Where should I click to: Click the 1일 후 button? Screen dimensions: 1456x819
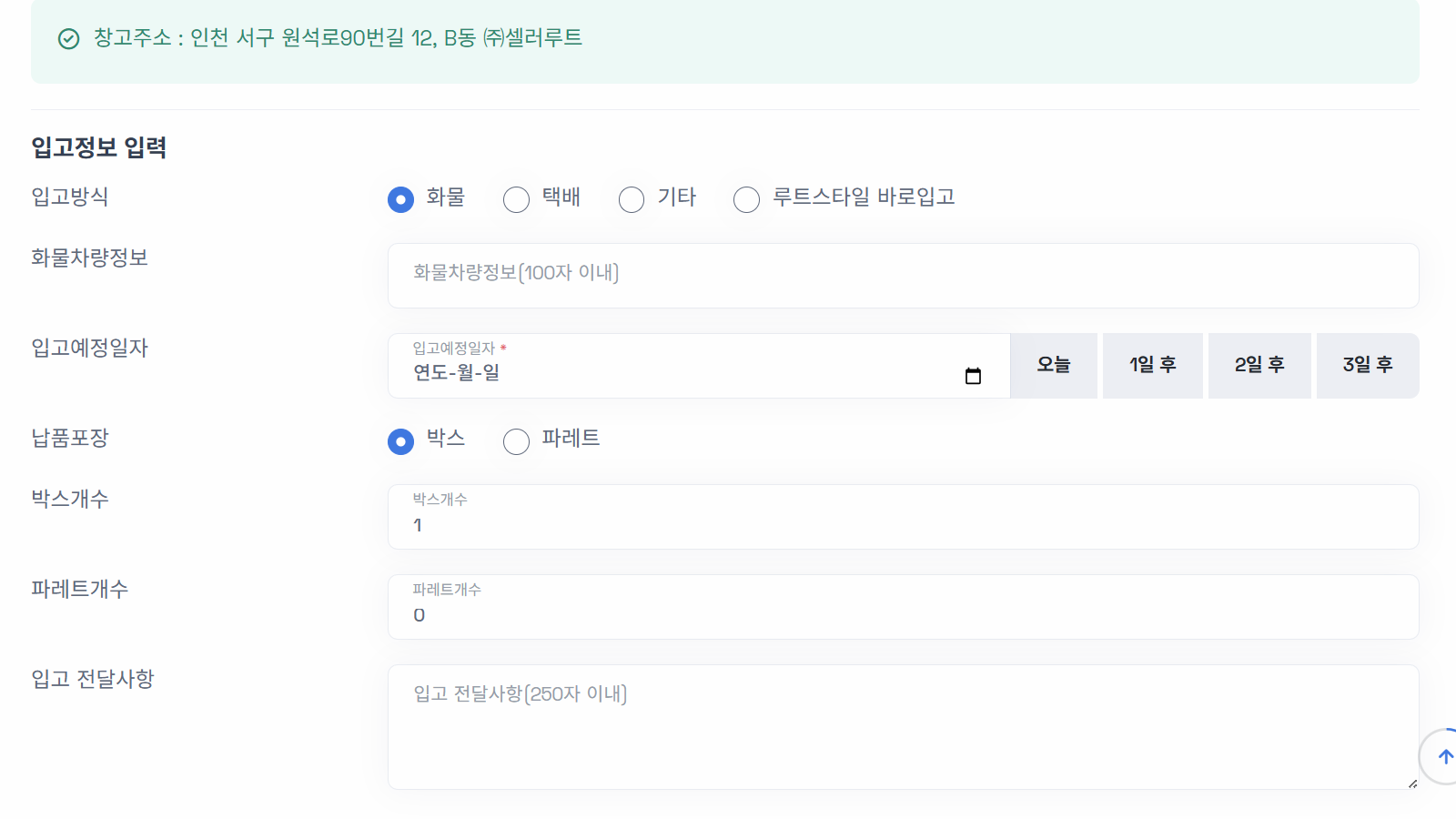(1152, 365)
